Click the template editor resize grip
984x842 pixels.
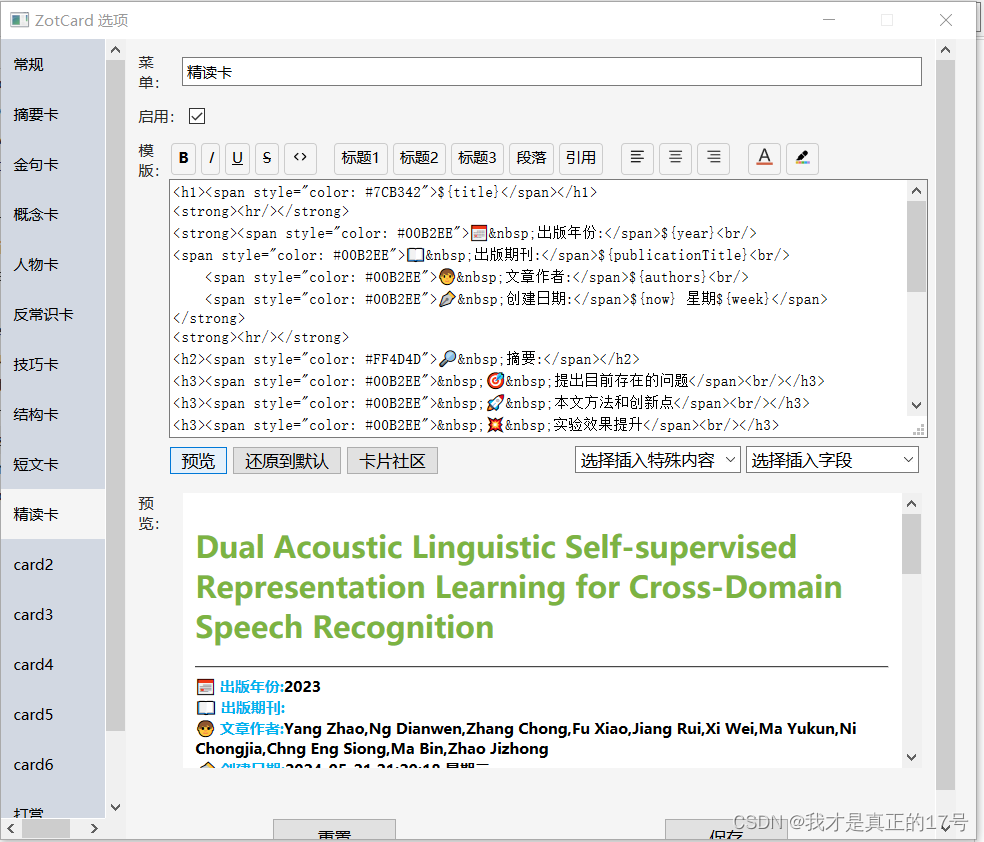(x=918, y=429)
